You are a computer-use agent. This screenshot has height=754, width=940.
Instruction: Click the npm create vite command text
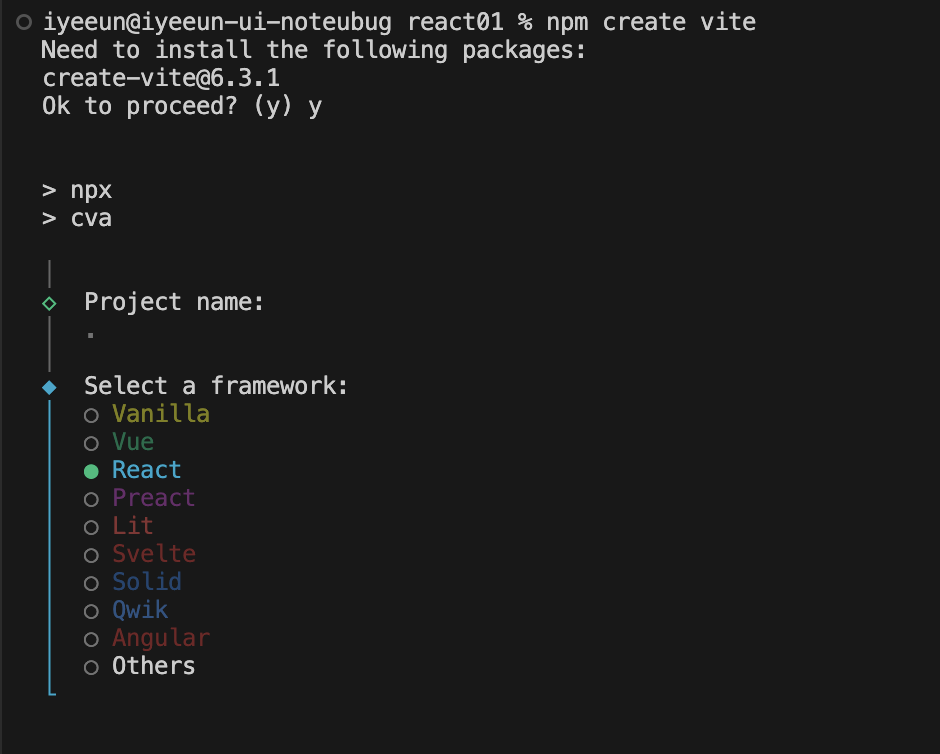[x=651, y=22]
